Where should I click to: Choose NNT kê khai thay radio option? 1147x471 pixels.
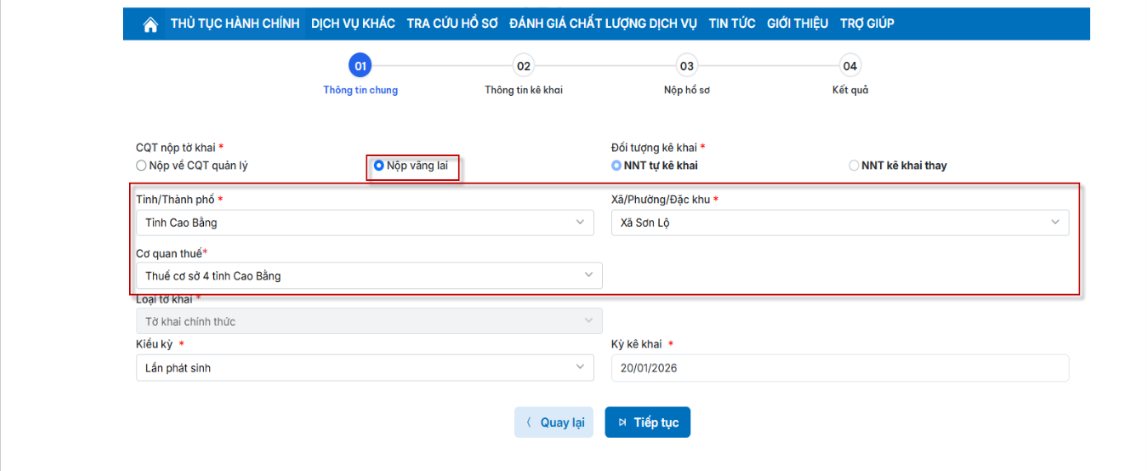pos(853,165)
